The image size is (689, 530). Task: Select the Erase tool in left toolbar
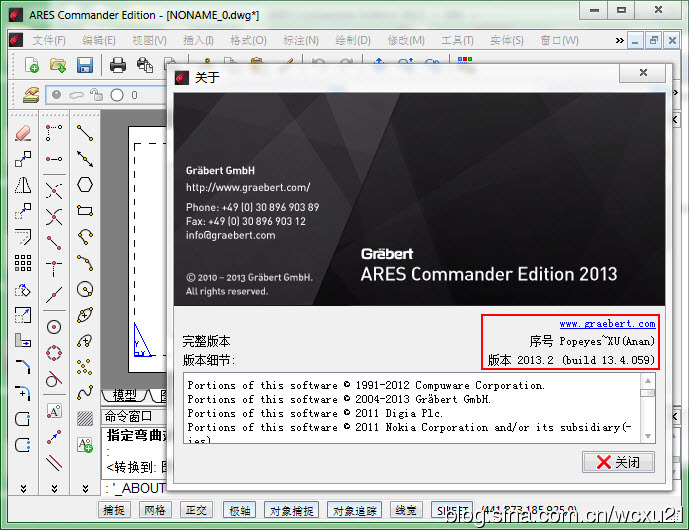23,133
